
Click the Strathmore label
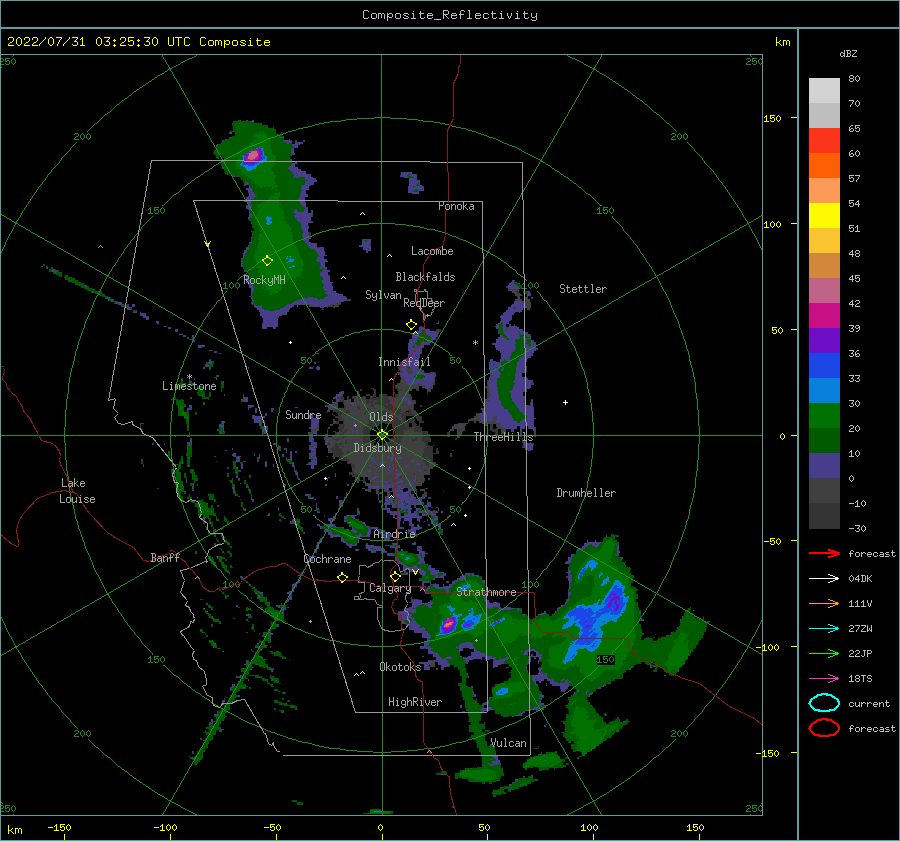486,592
